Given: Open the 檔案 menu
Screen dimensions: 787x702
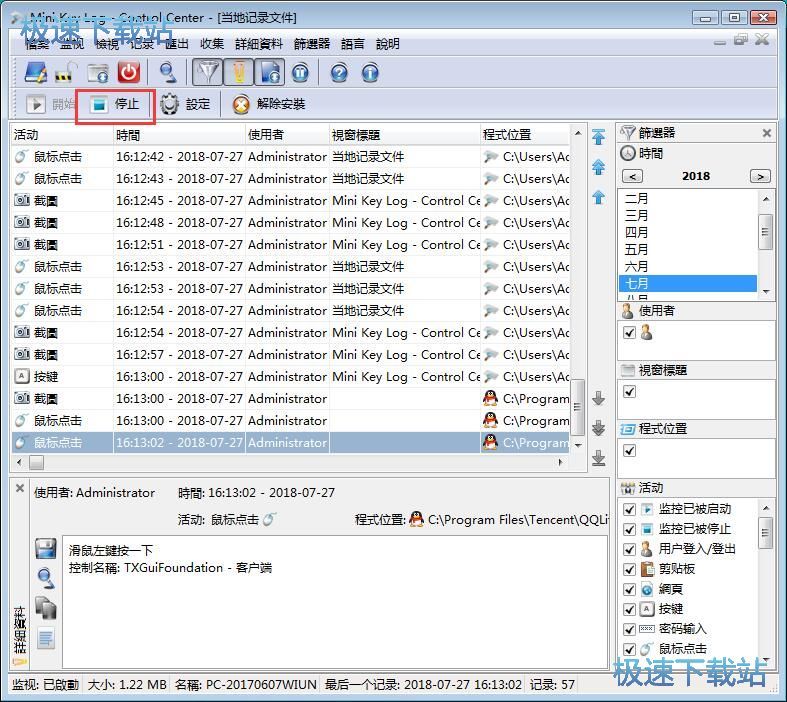Looking at the screenshot, I should point(37,44).
